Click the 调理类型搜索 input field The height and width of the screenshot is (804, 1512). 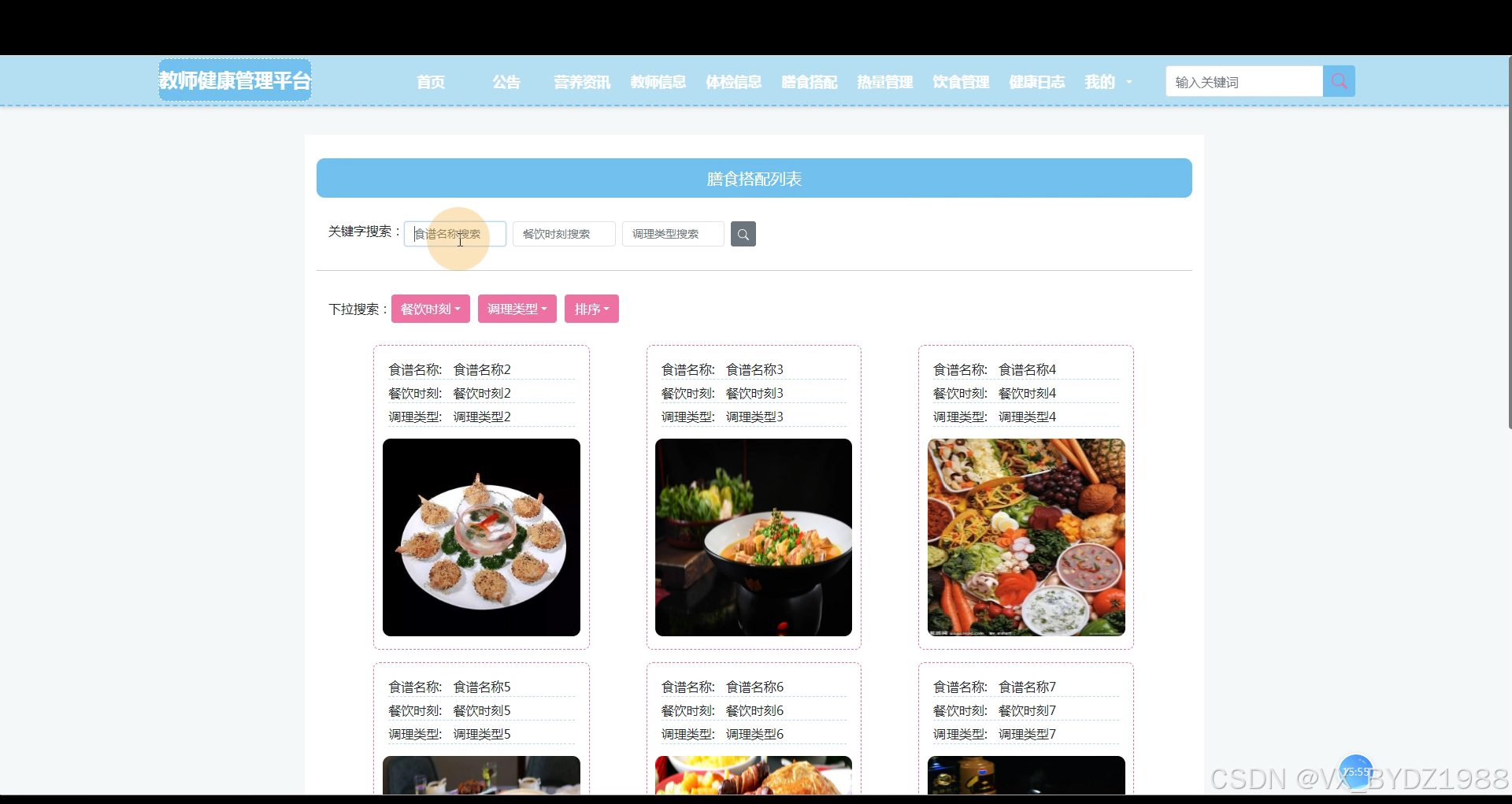673,234
